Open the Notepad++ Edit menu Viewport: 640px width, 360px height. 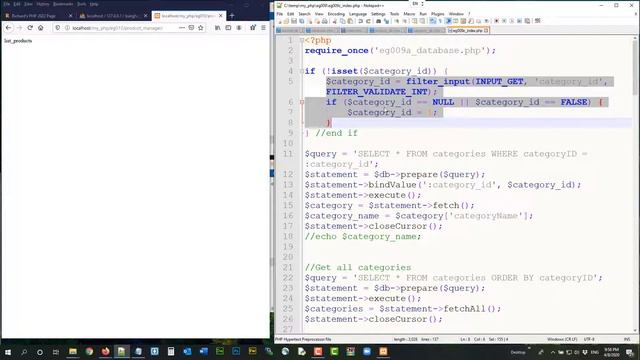click(290, 14)
